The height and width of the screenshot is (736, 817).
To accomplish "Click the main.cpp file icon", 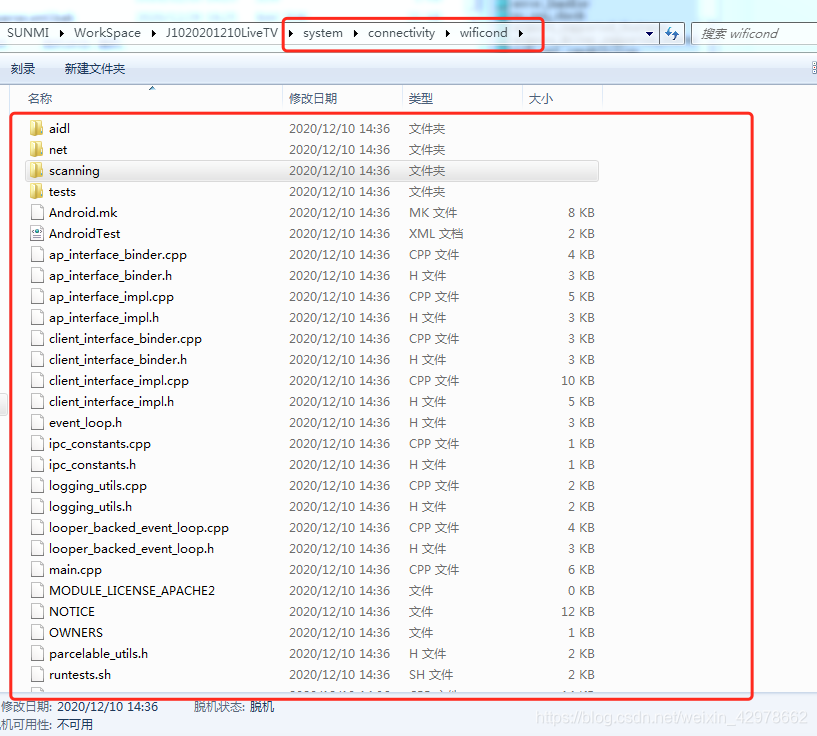I will [37, 569].
